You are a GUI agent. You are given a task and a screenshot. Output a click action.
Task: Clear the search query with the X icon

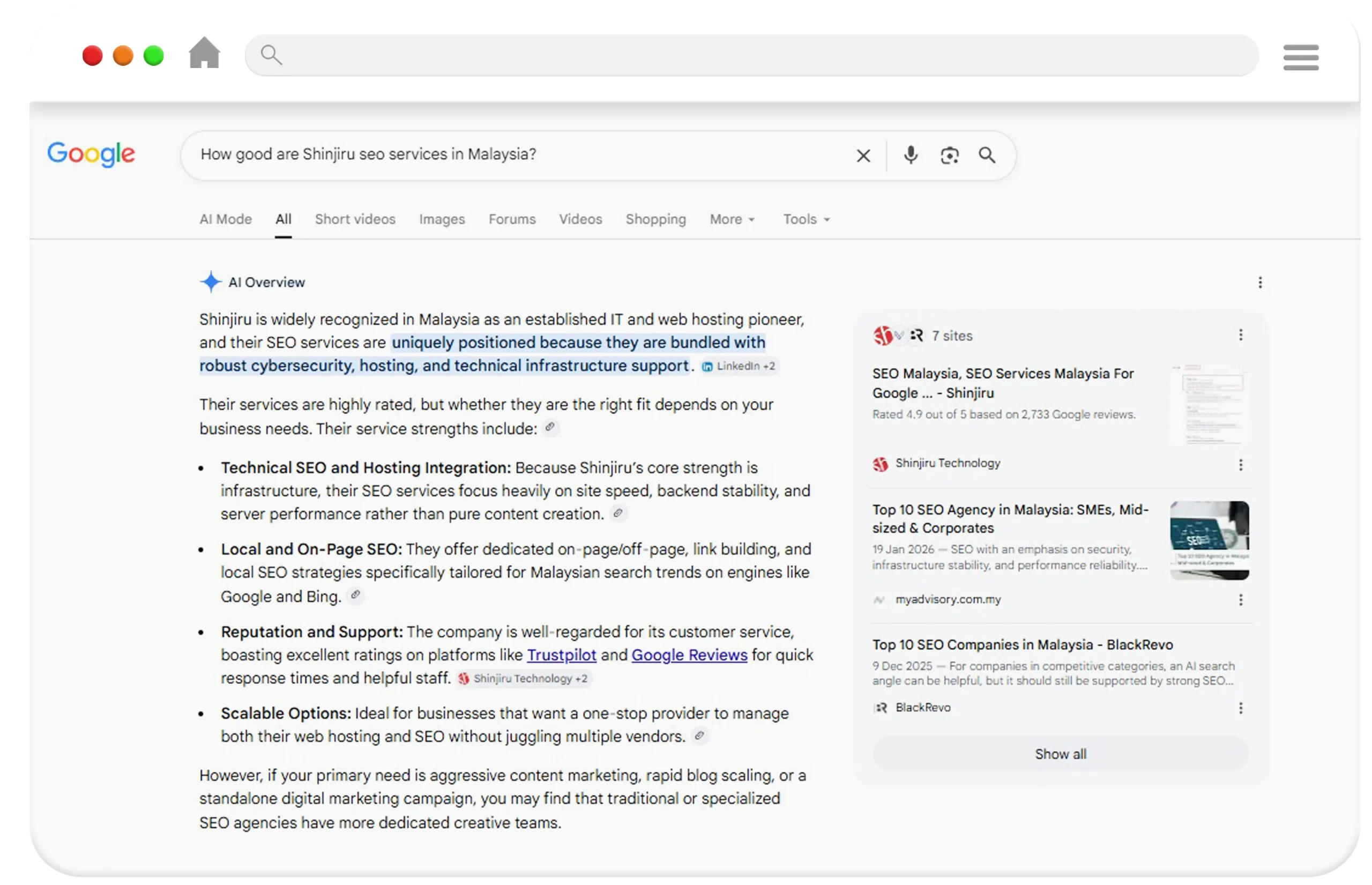click(x=863, y=156)
